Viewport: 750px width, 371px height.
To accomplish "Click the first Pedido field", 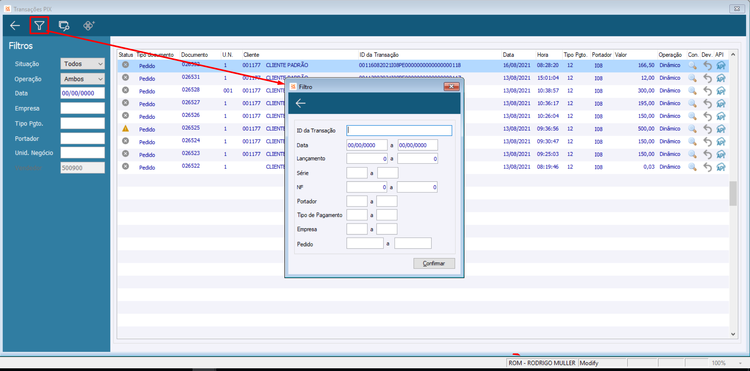I will click(365, 243).
